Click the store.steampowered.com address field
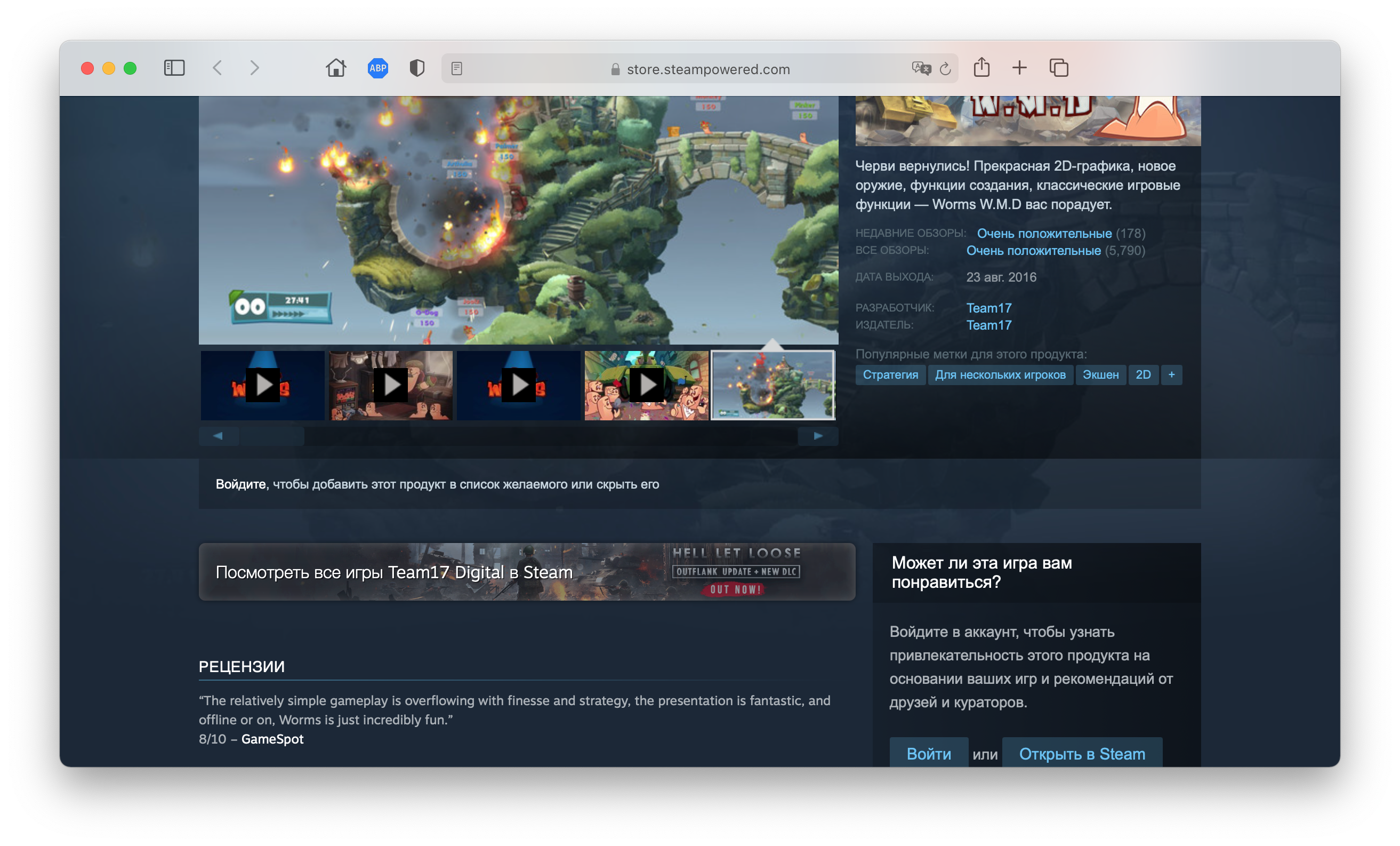The height and width of the screenshot is (846, 1400). (700, 69)
